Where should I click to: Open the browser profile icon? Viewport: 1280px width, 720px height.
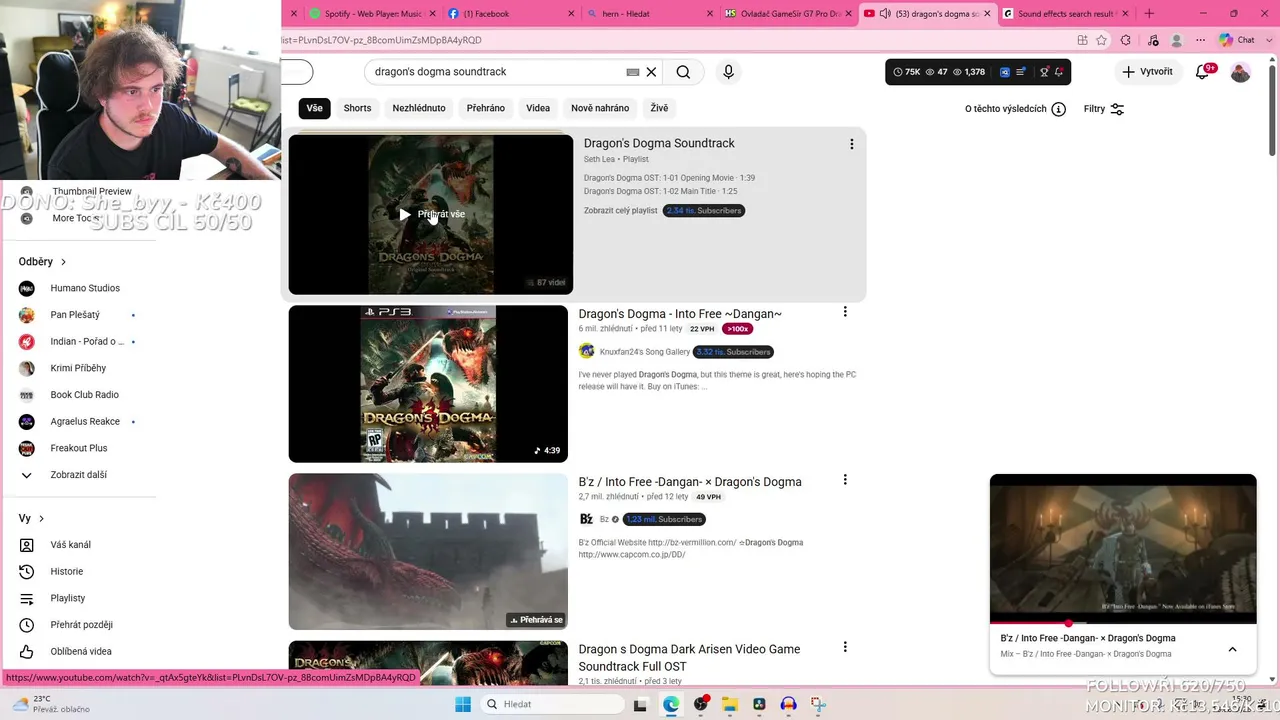tap(1176, 40)
